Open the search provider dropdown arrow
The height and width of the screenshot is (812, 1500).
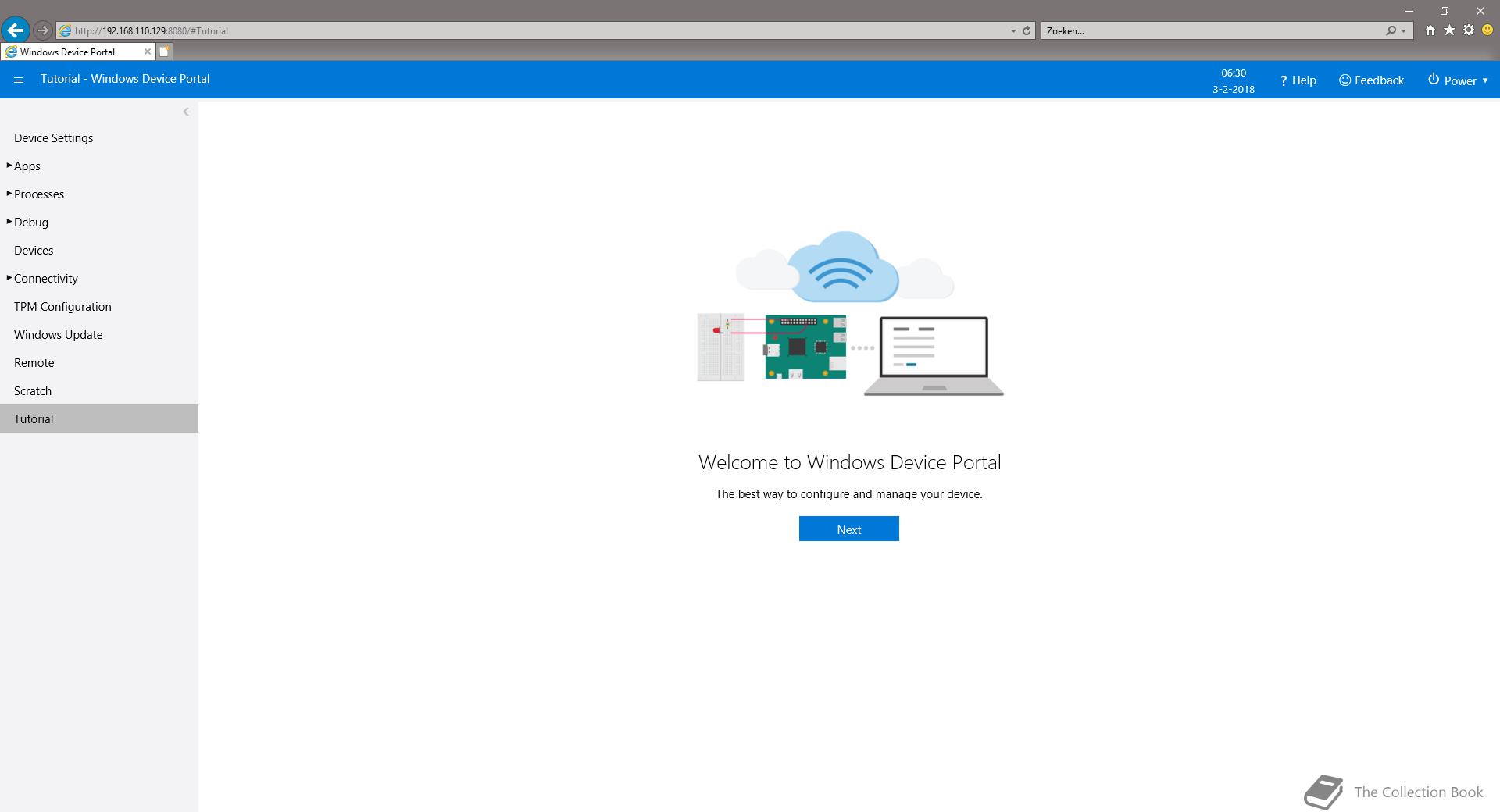tap(1404, 31)
